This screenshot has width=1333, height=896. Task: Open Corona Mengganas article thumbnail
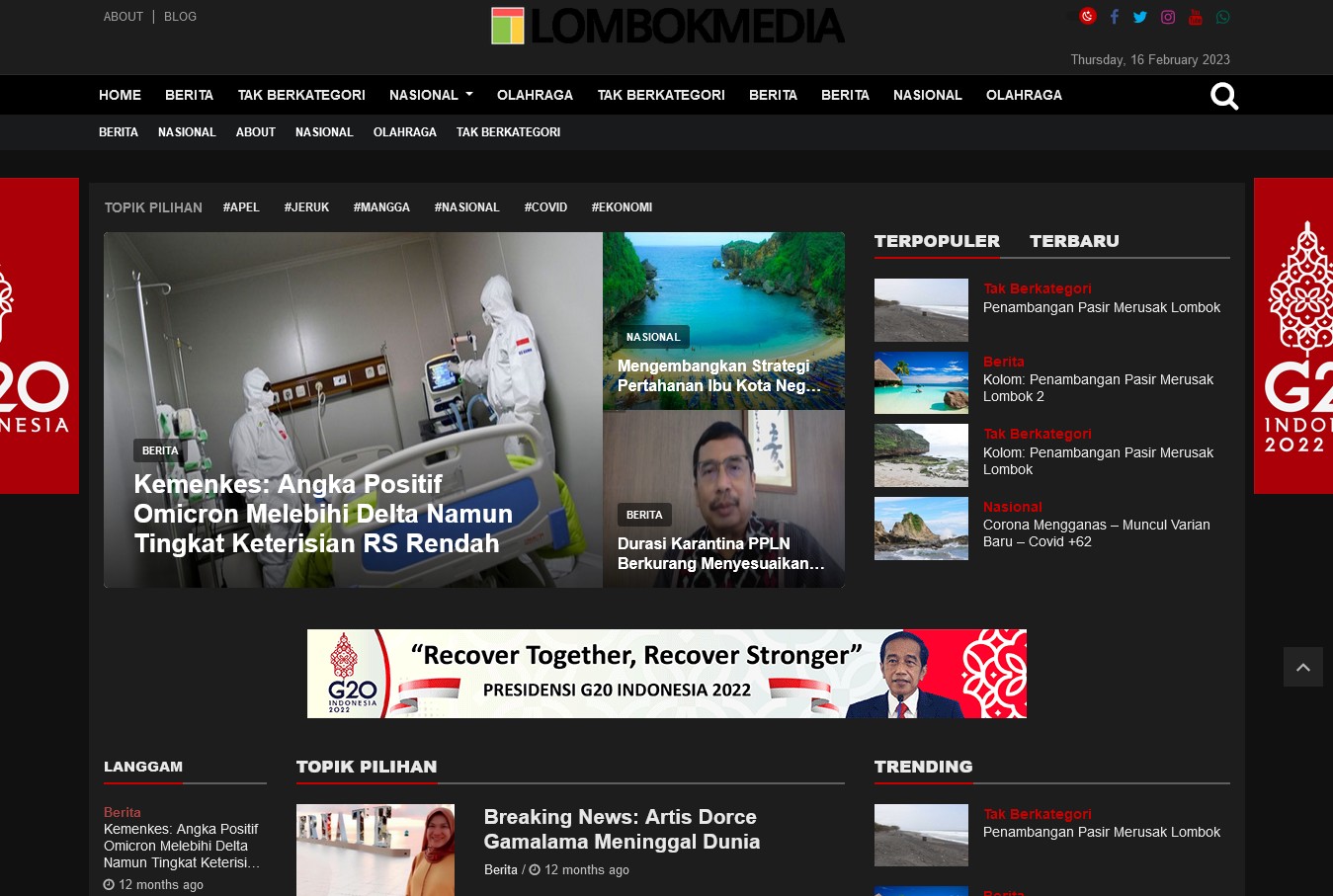click(x=921, y=529)
